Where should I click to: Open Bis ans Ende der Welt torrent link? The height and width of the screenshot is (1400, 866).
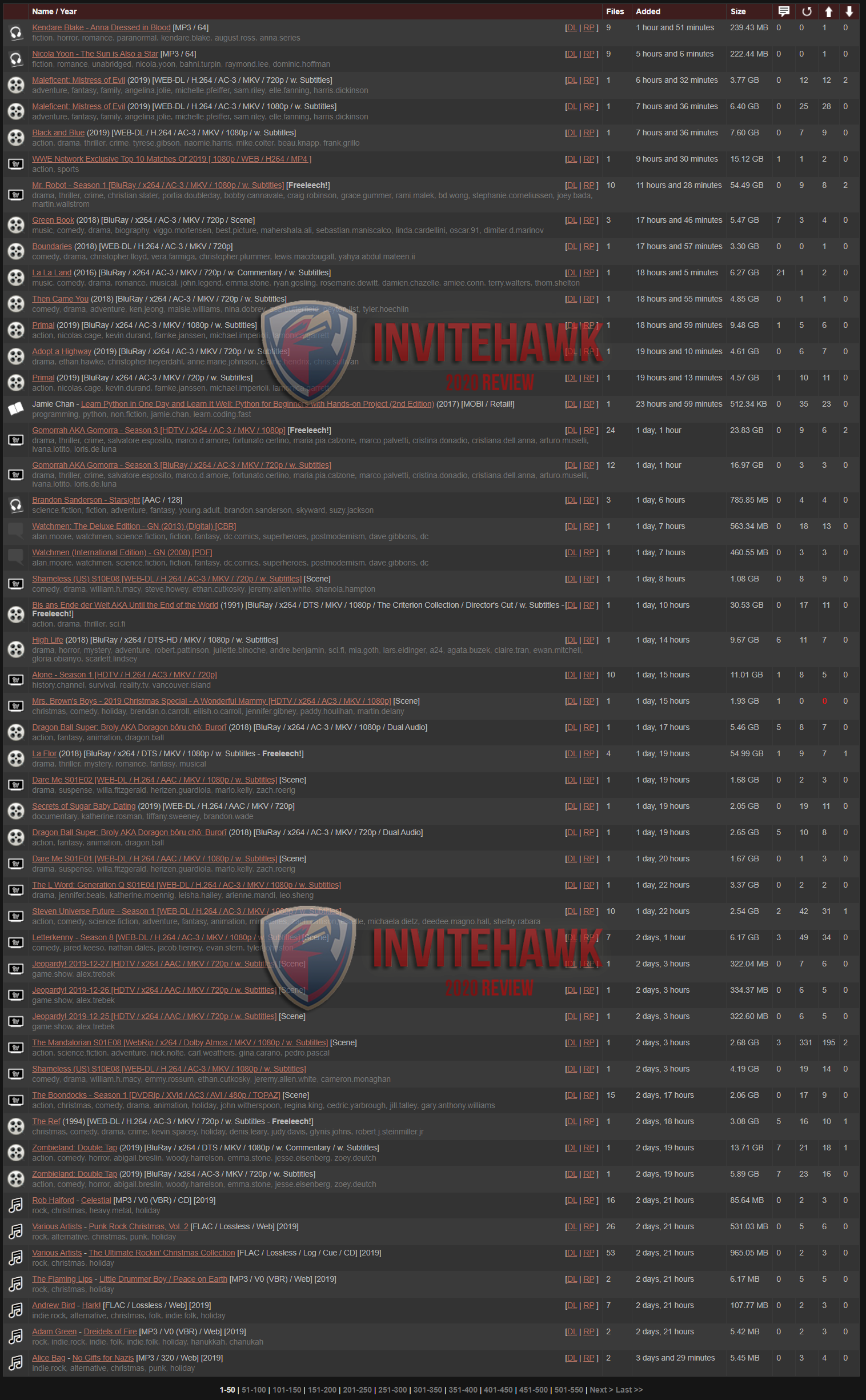click(126, 605)
